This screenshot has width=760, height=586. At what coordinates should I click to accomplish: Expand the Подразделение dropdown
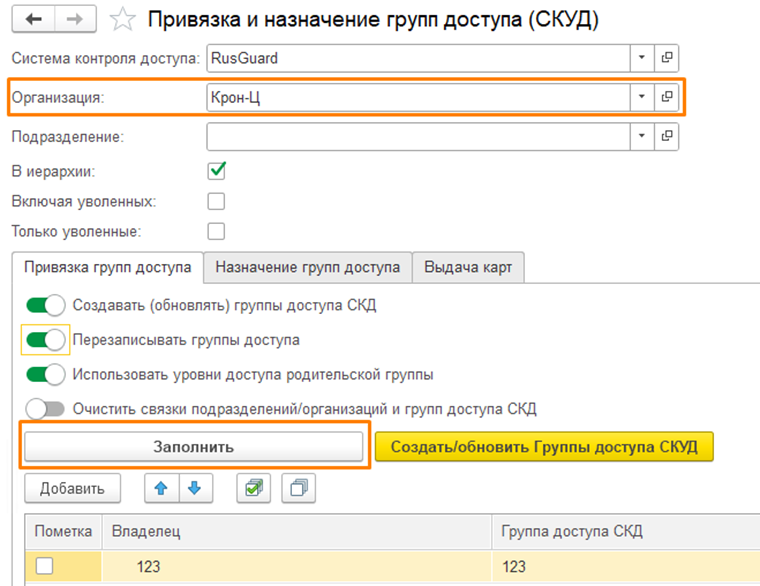pyautogui.click(x=640, y=136)
